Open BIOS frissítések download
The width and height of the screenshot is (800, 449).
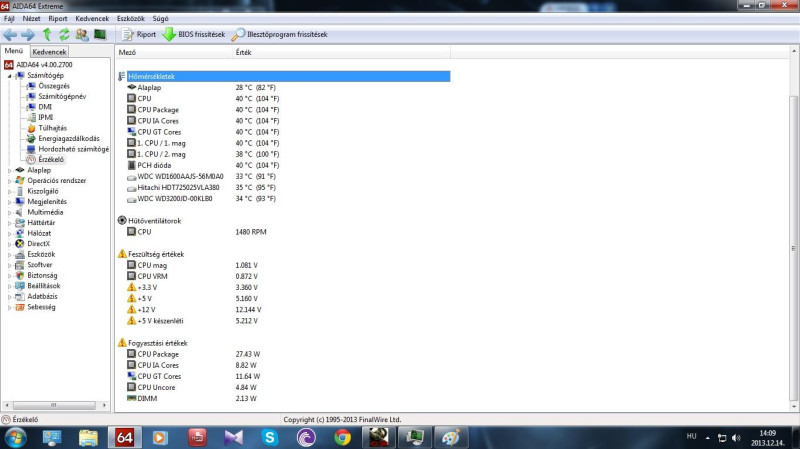[x=194, y=35]
